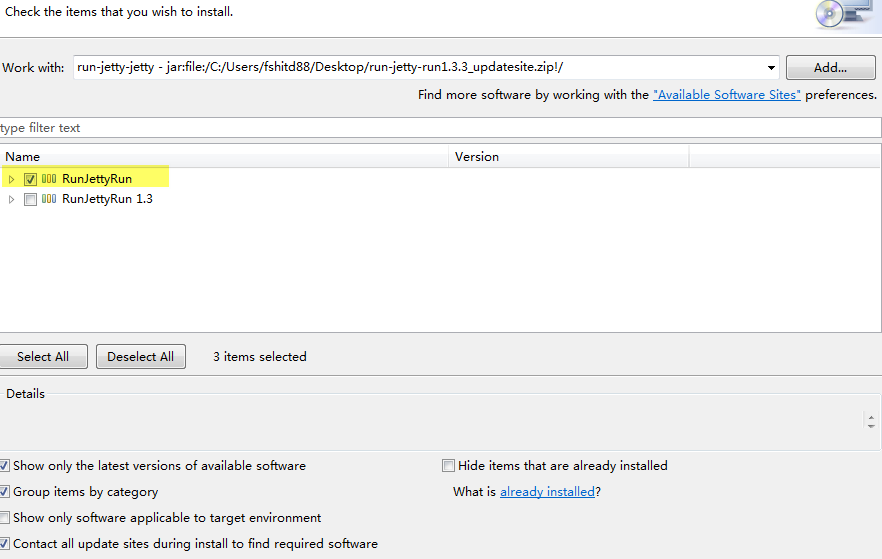Enable Hide items that are already installed
Image resolution: width=882 pixels, height=559 pixels.
(x=448, y=466)
